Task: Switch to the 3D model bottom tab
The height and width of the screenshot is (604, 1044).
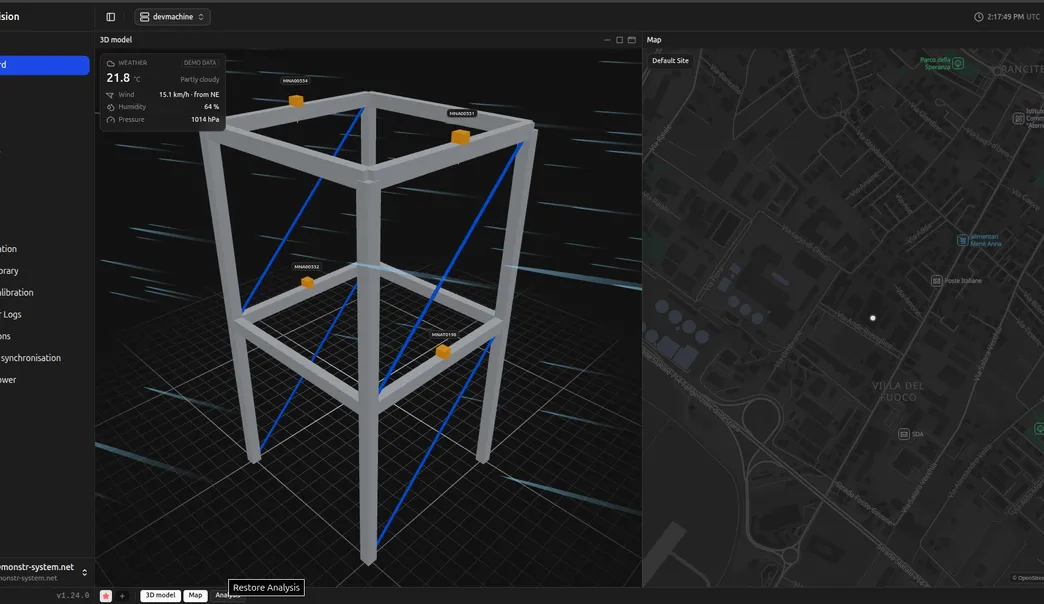Action: [160, 595]
